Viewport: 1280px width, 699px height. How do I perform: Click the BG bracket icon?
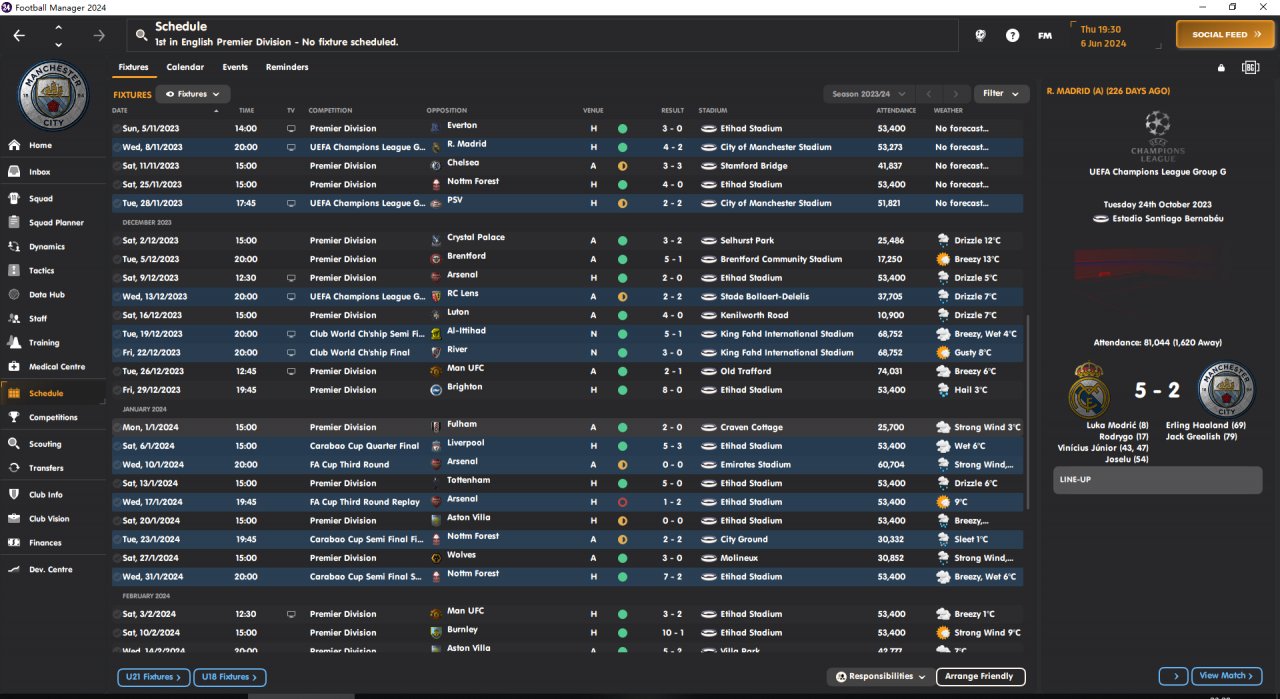1250,68
